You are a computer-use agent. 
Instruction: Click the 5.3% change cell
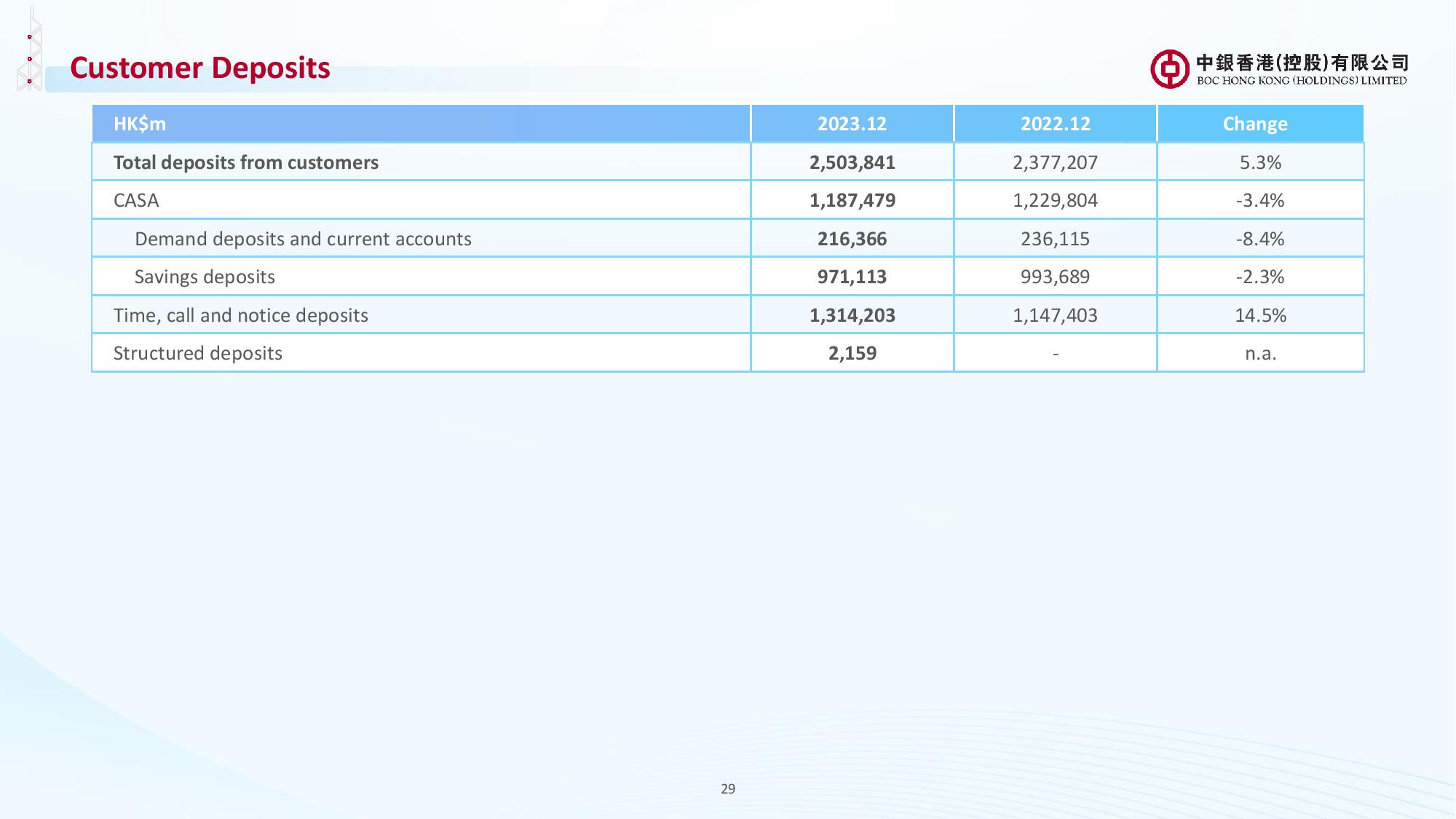1260,162
